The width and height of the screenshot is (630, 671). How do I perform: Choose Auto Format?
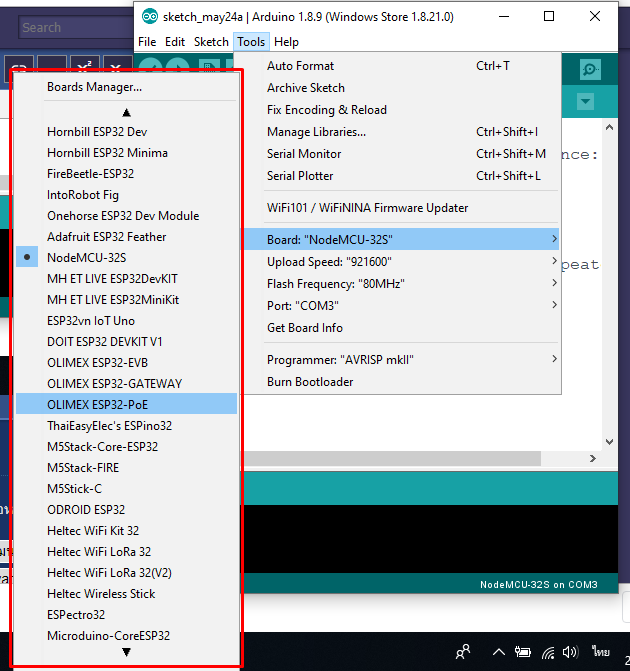click(x=401, y=66)
